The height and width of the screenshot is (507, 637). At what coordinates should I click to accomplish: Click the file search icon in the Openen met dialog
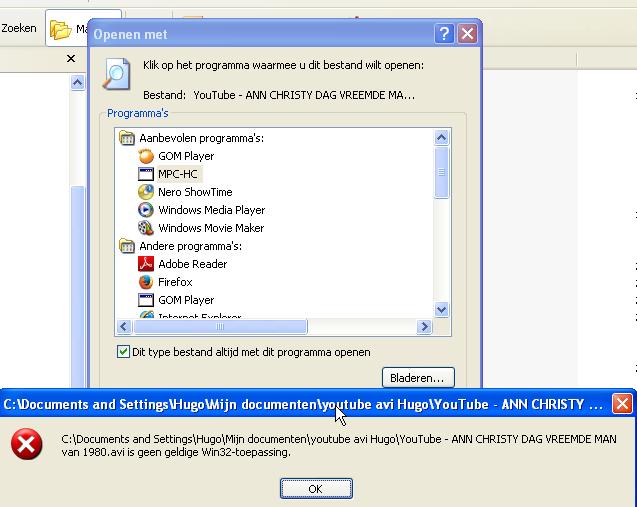pyautogui.click(x=117, y=74)
